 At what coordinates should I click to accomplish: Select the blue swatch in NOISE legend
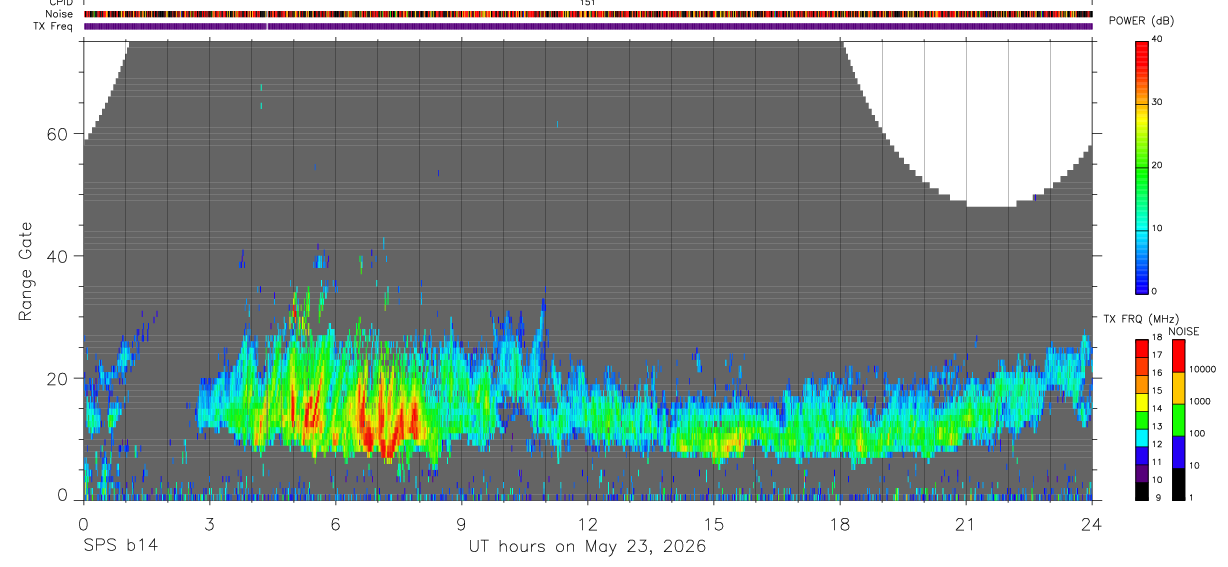click(1178, 452)
